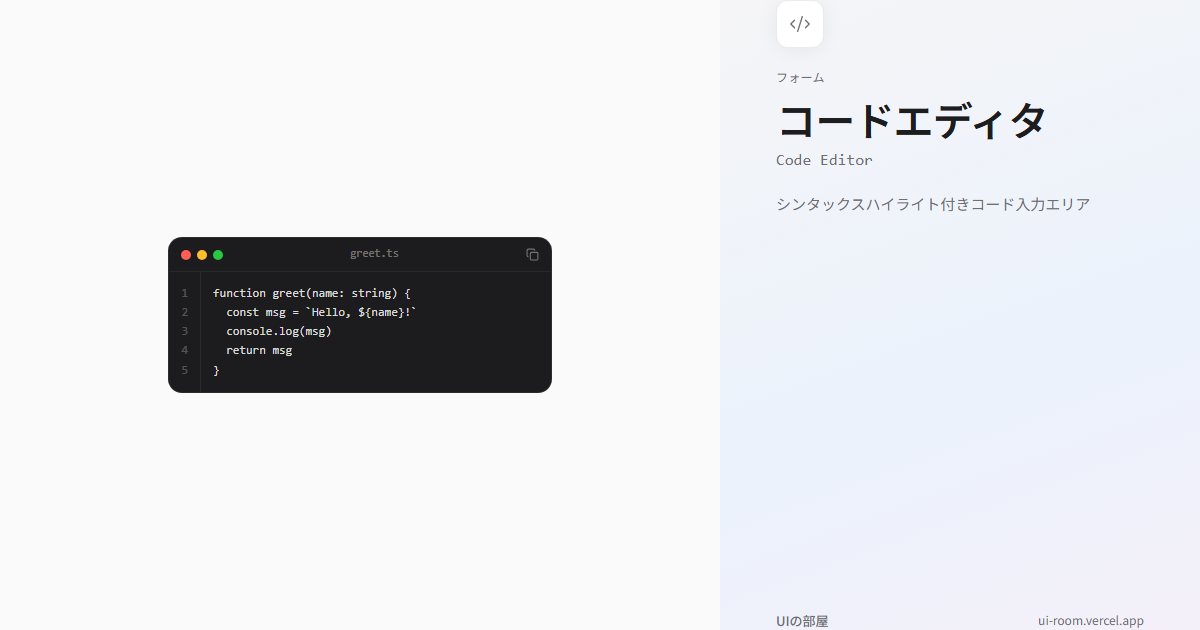This screenshot has height=630, width=1200.
Task: Click the closing brace on line 5
Action: 216,370
